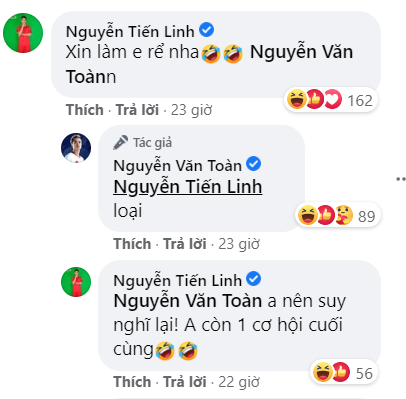
Task: Click Nguyễn Văn Toàn's profile picture
Action: tap(76, 148)
